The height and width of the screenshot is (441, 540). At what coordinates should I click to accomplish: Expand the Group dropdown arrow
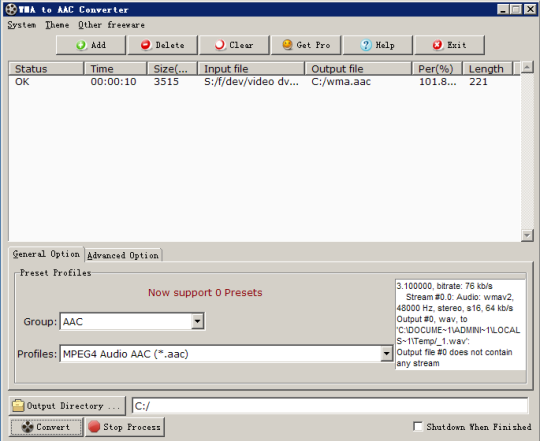(x=197, y=321)
